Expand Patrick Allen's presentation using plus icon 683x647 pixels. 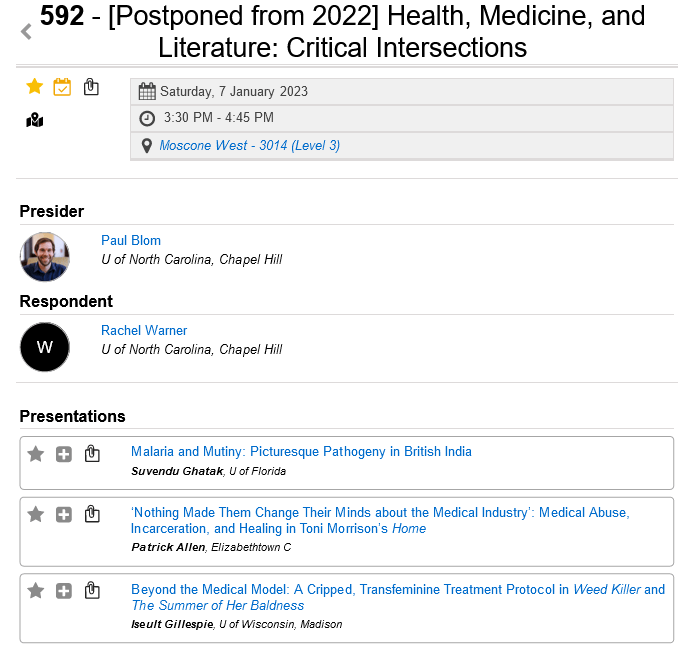[64, 514]
